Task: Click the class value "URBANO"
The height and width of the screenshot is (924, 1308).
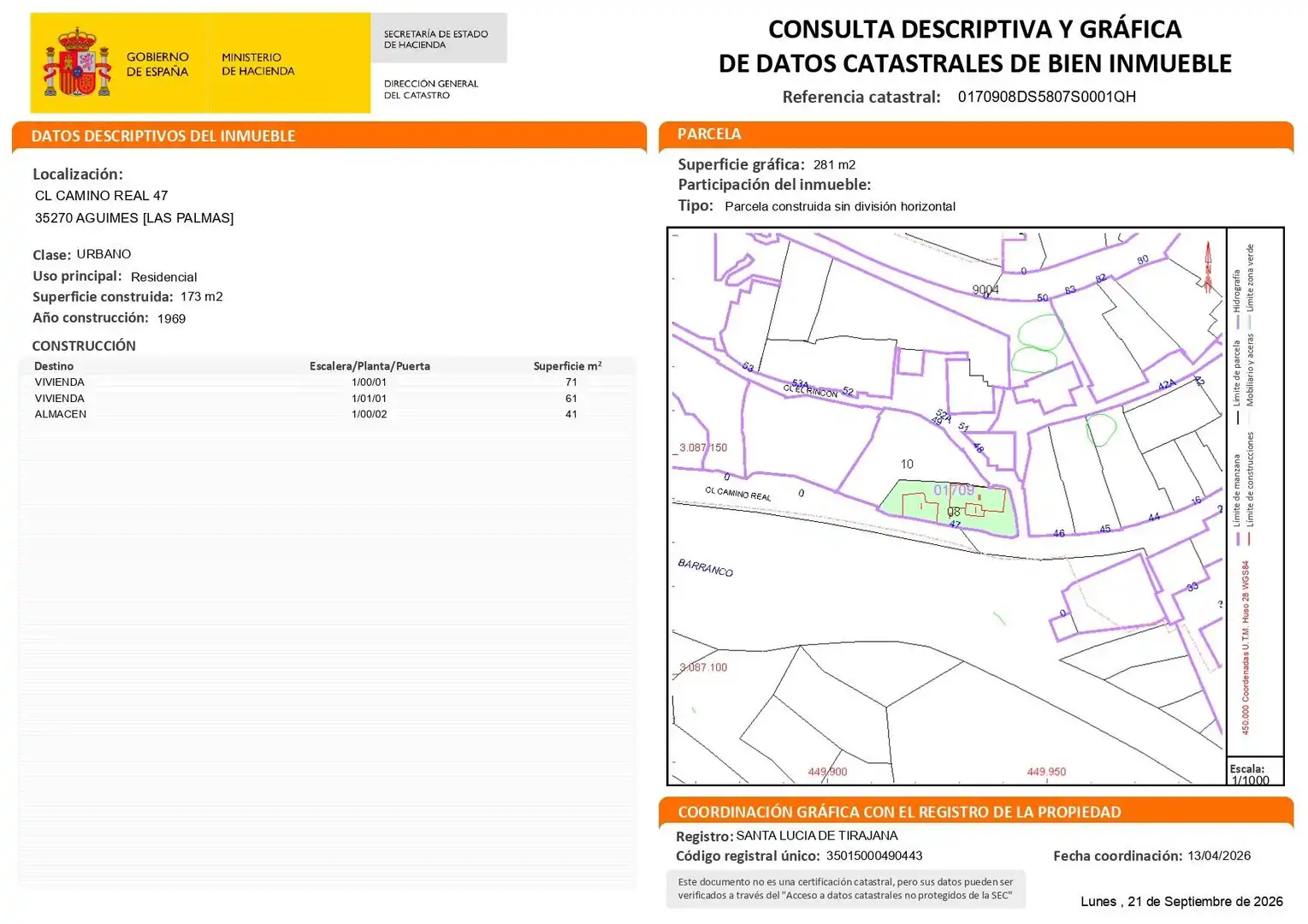Action: pyautogui.click(x=104, y=254)
